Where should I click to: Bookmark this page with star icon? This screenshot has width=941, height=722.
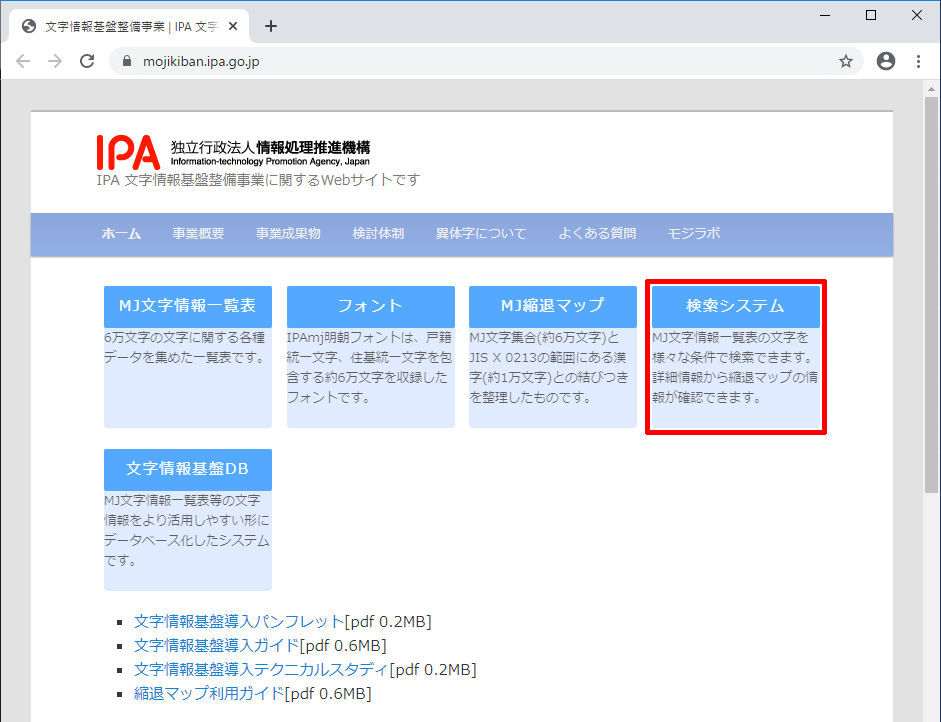tap(846, 61)
